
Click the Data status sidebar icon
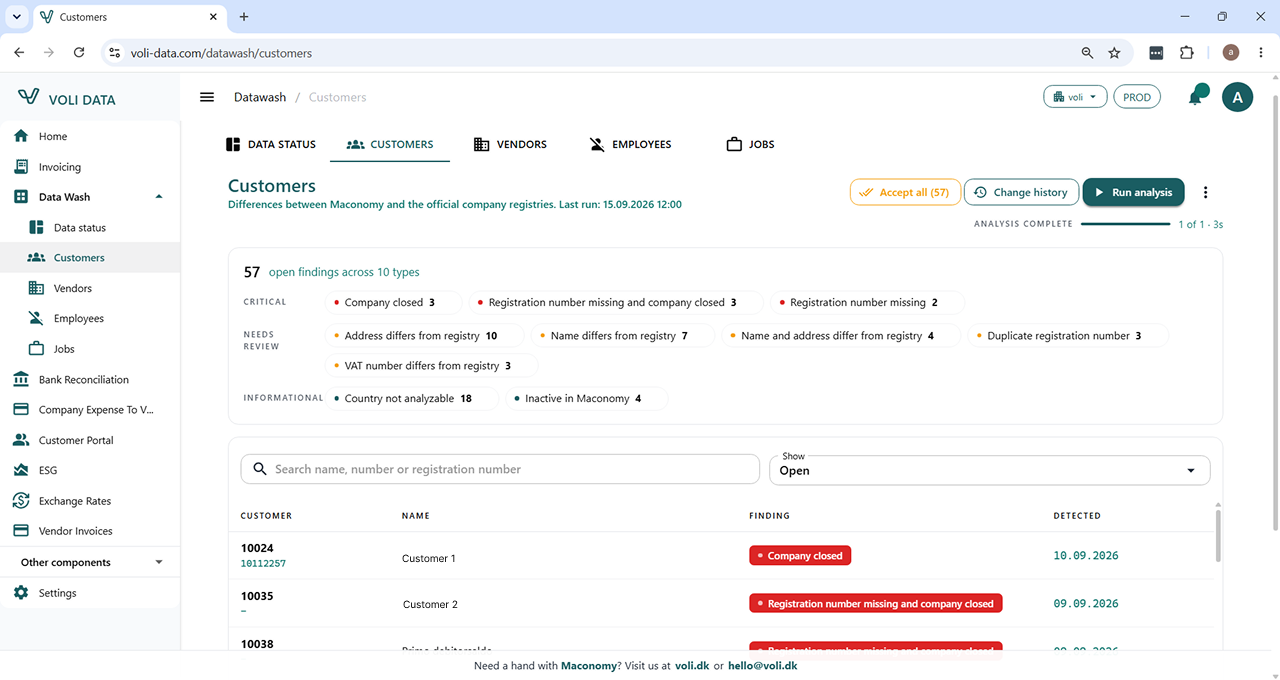click(x=36, y=228)
